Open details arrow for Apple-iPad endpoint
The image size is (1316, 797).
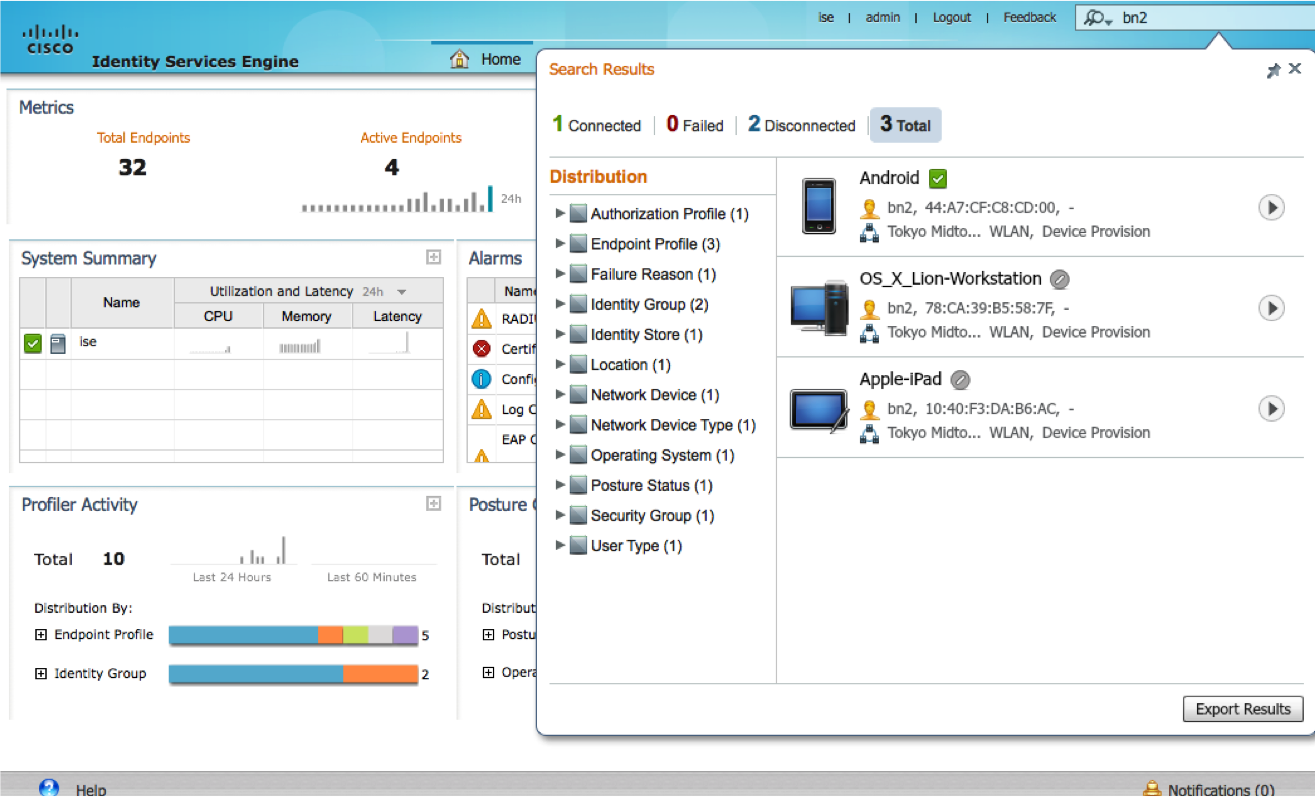click(1271, 409)
